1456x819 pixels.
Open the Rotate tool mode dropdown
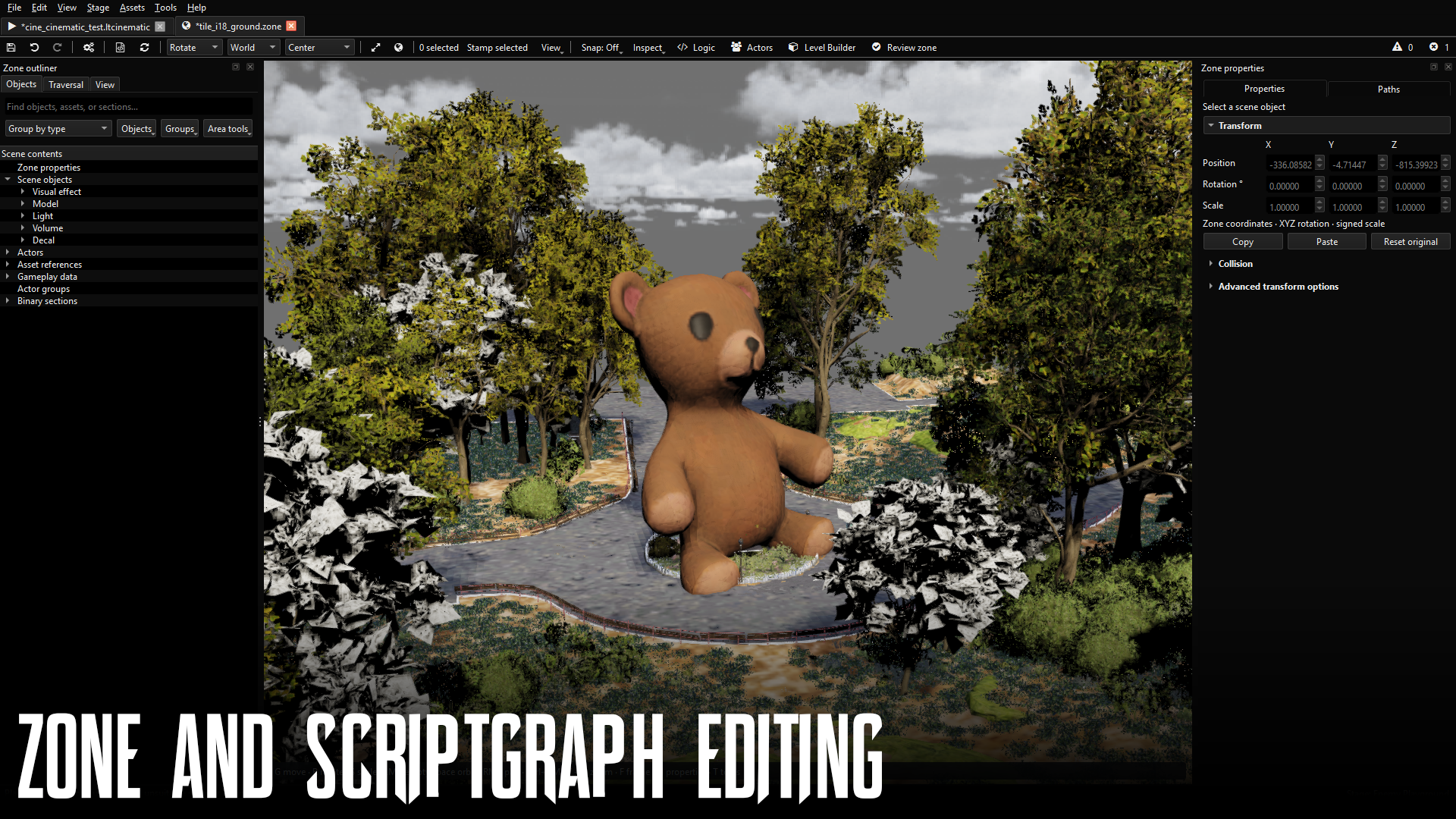click(x=193, y=47)
